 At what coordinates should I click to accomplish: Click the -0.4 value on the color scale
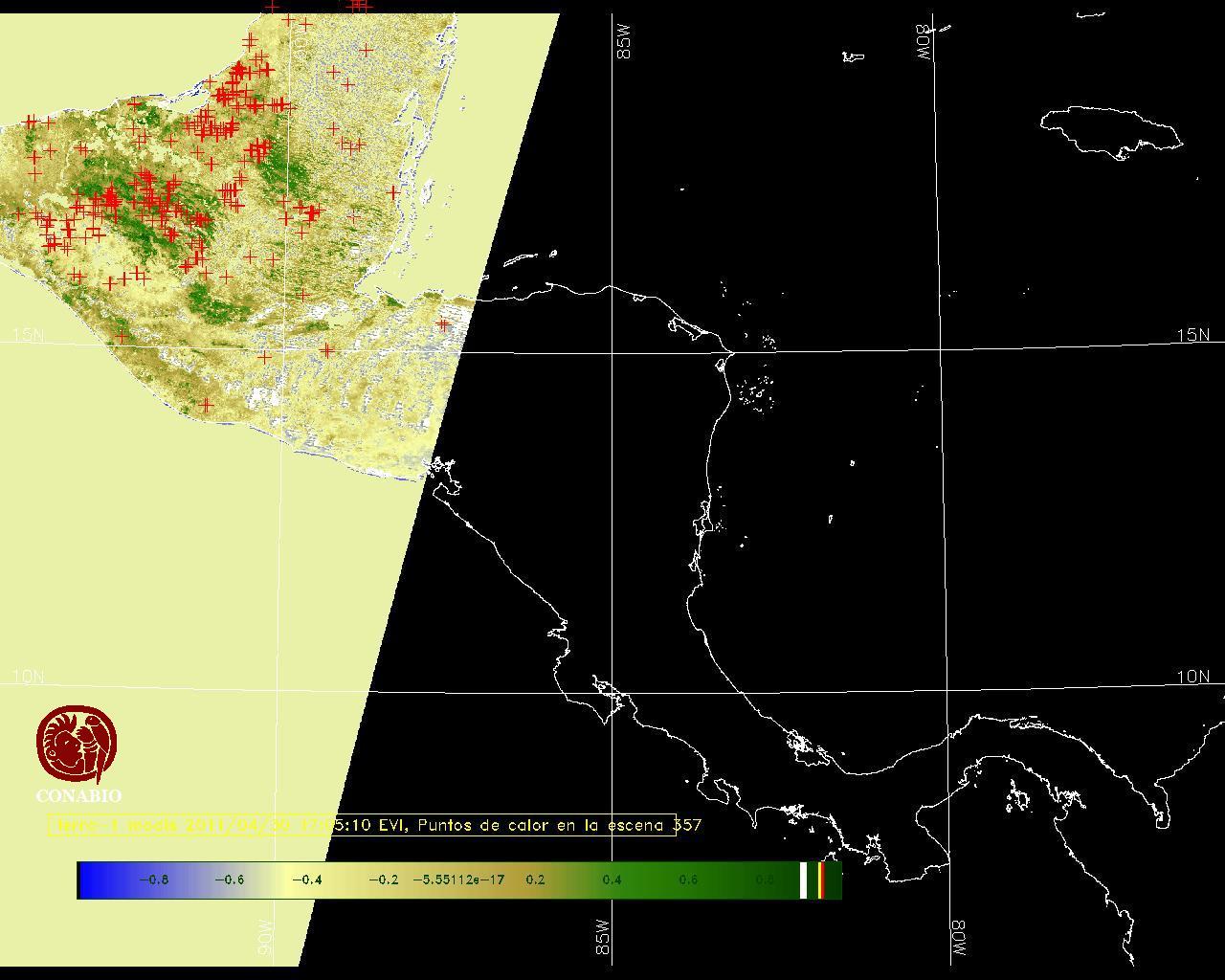click(306, 880)
